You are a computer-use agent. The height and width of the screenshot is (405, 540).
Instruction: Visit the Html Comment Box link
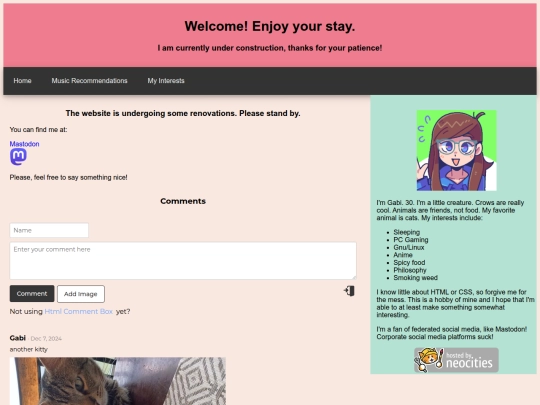point(79,311)
